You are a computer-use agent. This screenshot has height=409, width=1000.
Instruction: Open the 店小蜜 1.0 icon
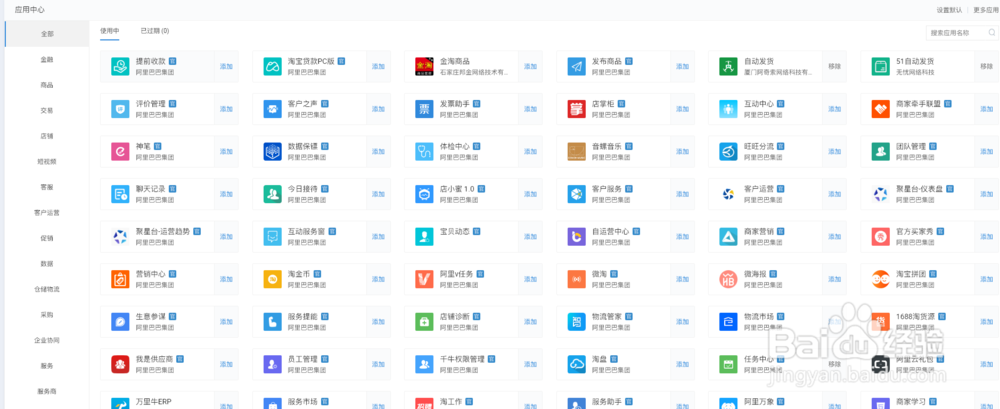coord(424,194)
